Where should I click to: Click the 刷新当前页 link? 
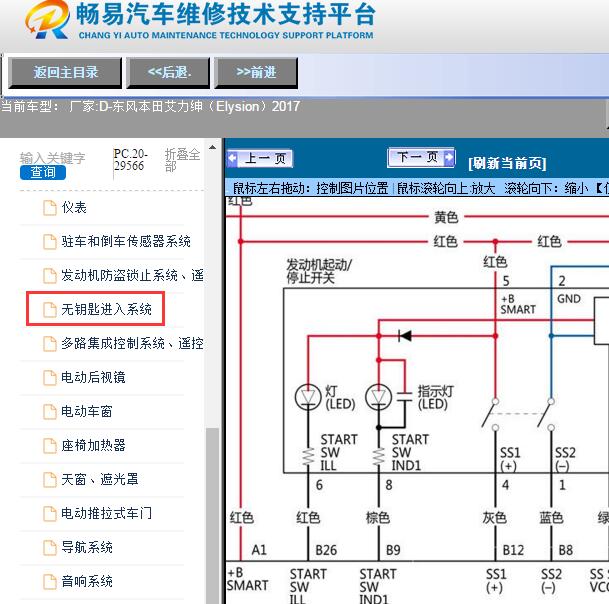(x=507, y=163)
